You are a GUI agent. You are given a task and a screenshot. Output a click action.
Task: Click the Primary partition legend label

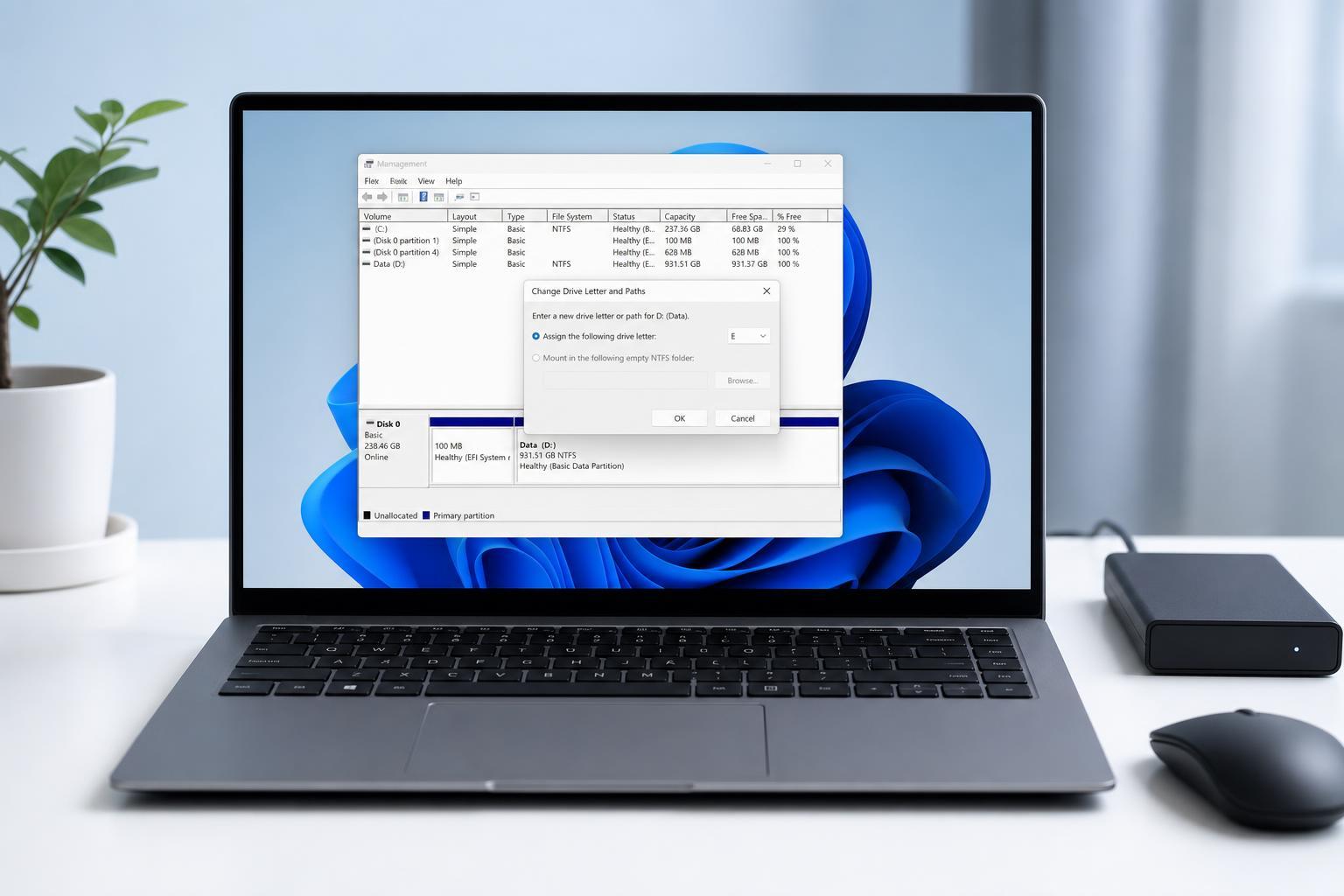click(x=464, y=516)
